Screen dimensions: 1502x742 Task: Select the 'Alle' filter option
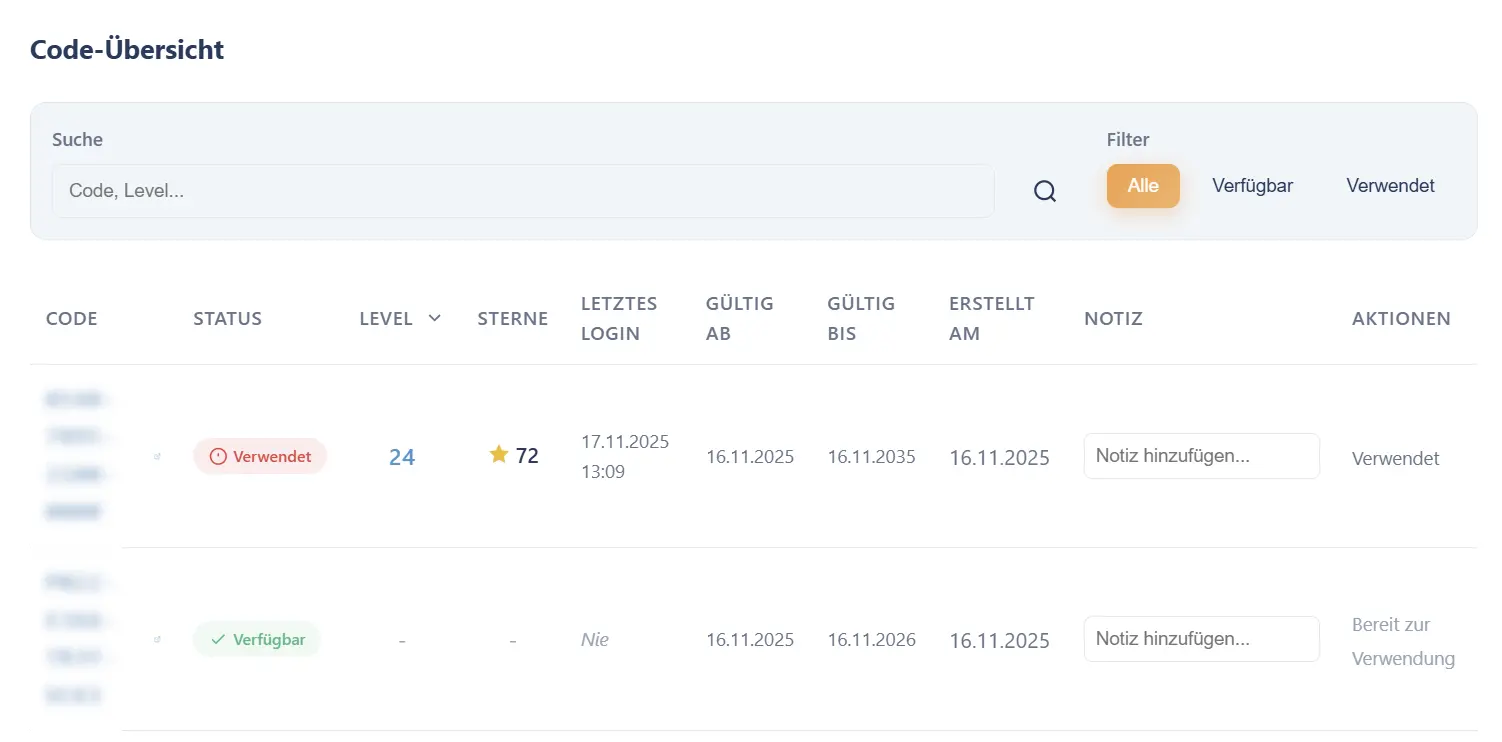(1143, 186)
